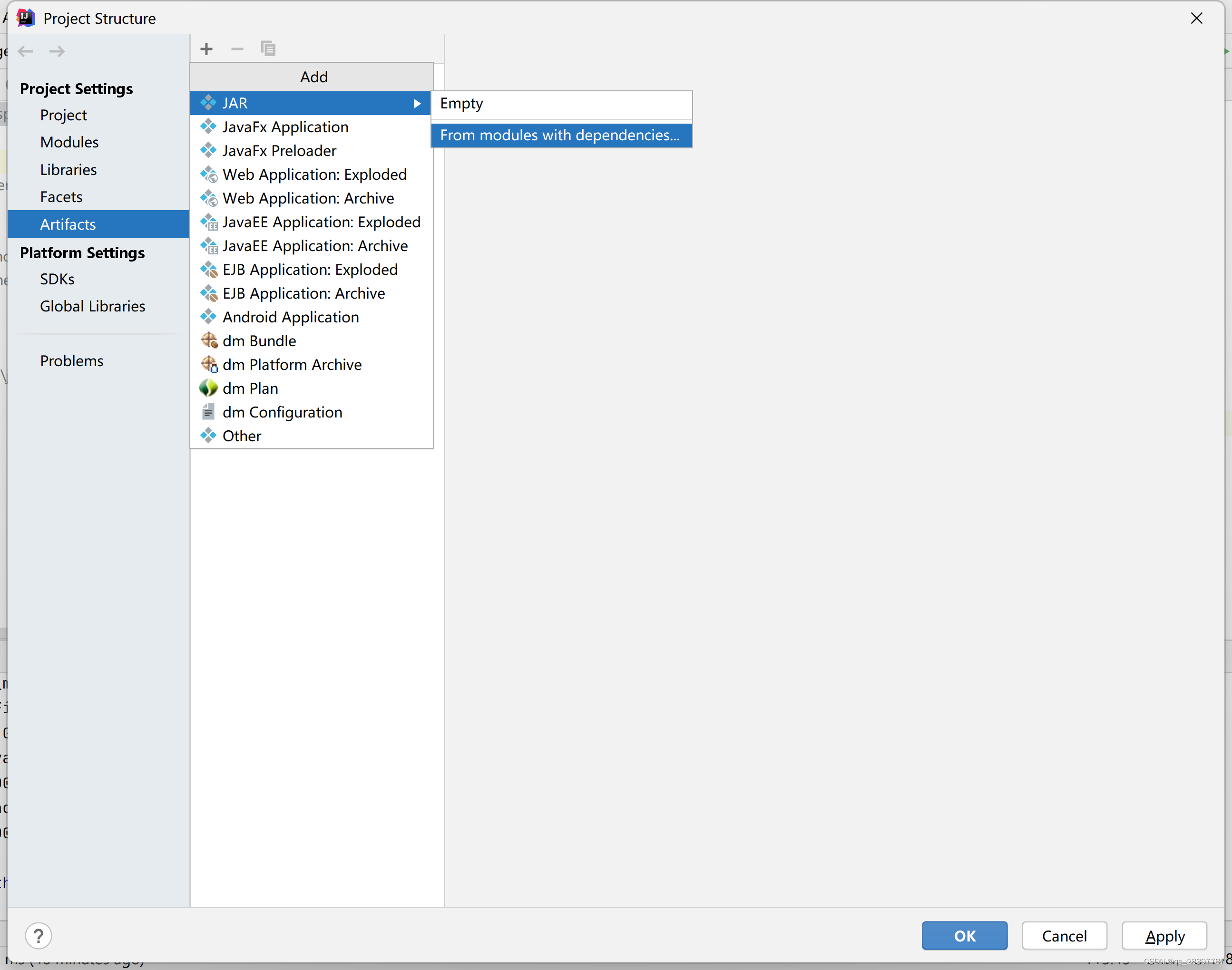Open the Modules settings page

tap(69, 143)
